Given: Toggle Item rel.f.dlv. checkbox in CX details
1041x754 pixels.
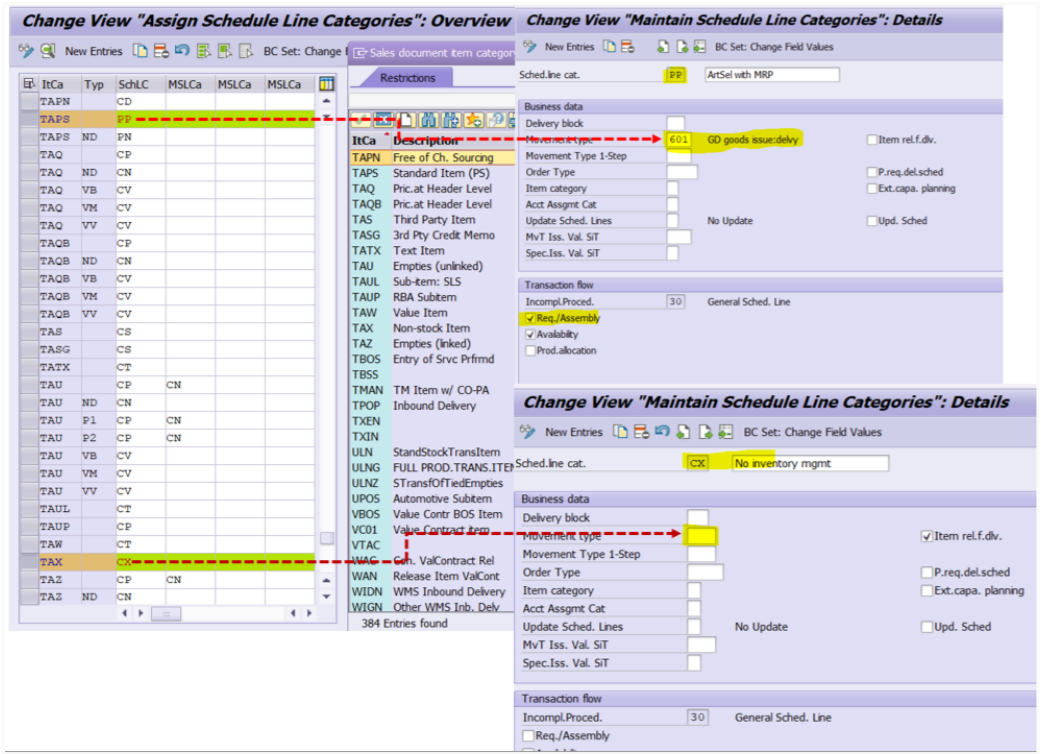Looking at the screenshot, I should 926,536.
